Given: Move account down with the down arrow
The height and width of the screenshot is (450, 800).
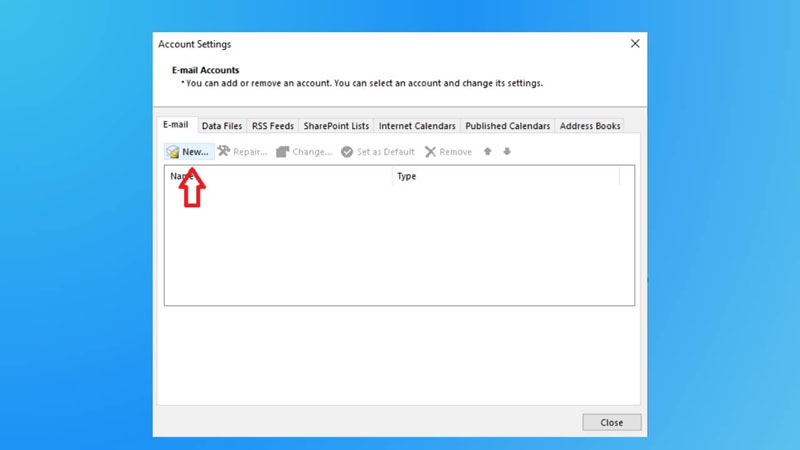Looking at the screenshot, I should (507, 152).
